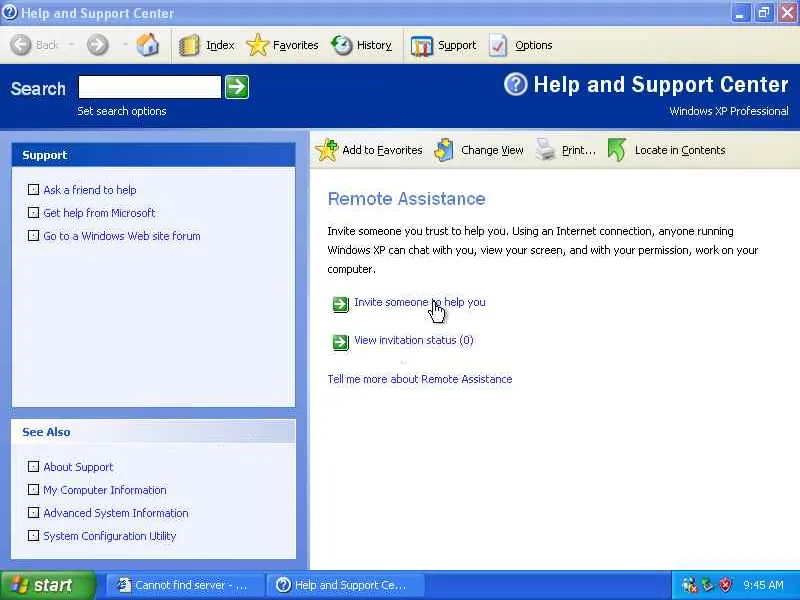This screenshot has width=800, height=600.
Task: Click the Back arrow icon
Action: (21, 45)
